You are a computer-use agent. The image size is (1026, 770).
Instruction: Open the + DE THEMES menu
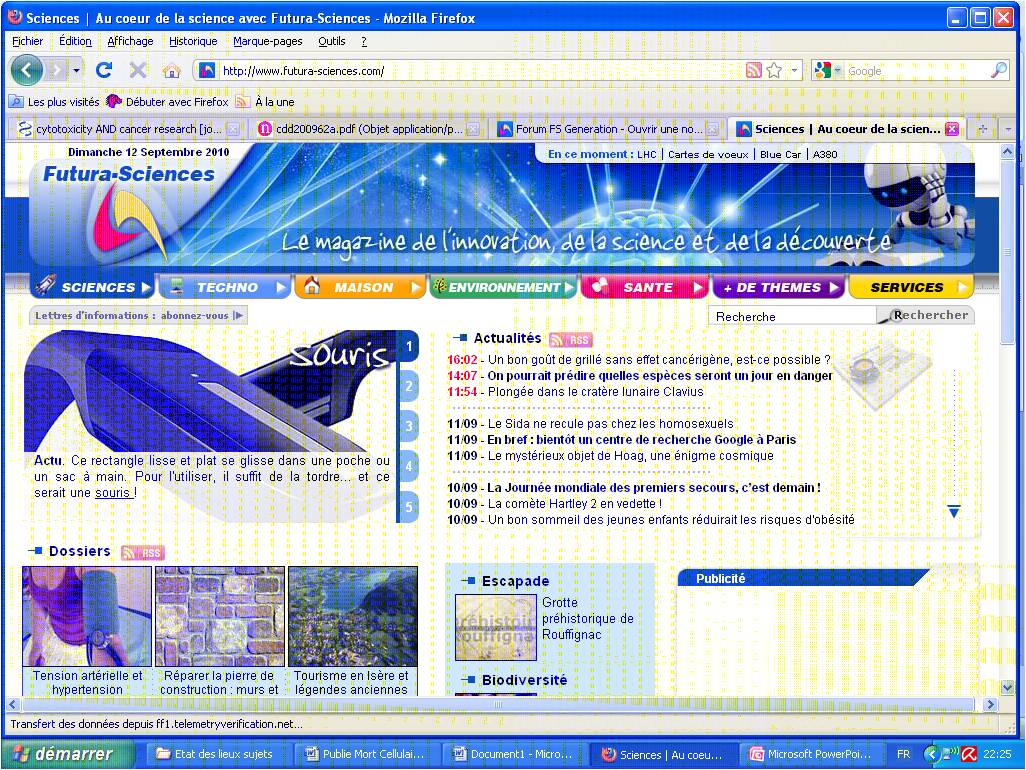coord(779,287)
